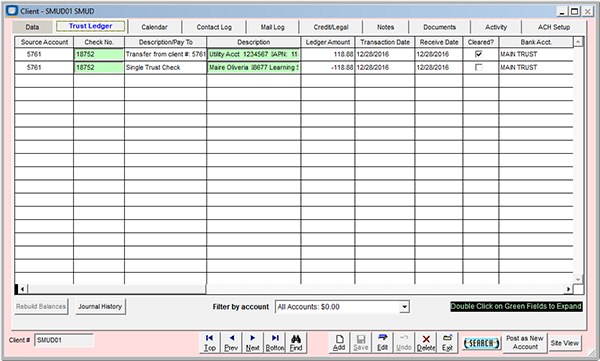This screenshot has height=361, width=600.
Task: Check Cleared box for Single Trust Check row
Action: pos(478,67)
